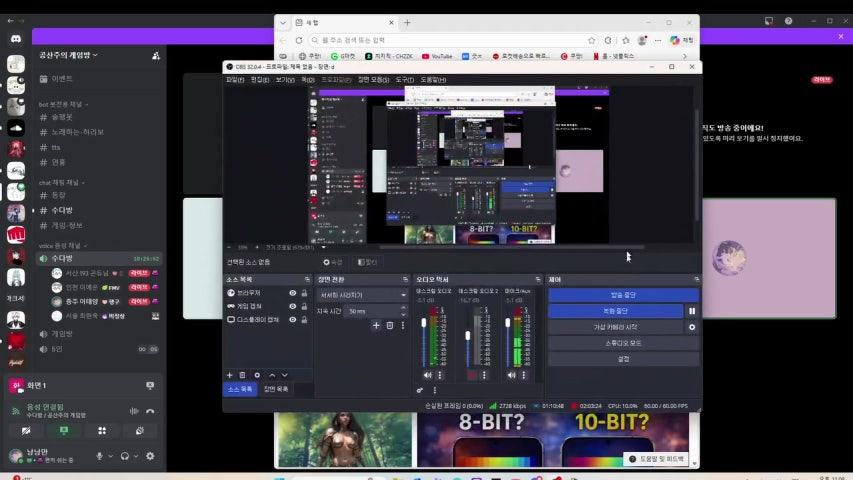Deafen with Discord headphone icon
Image resolution: width=853 pixels, height=480 pixels.
124,456
